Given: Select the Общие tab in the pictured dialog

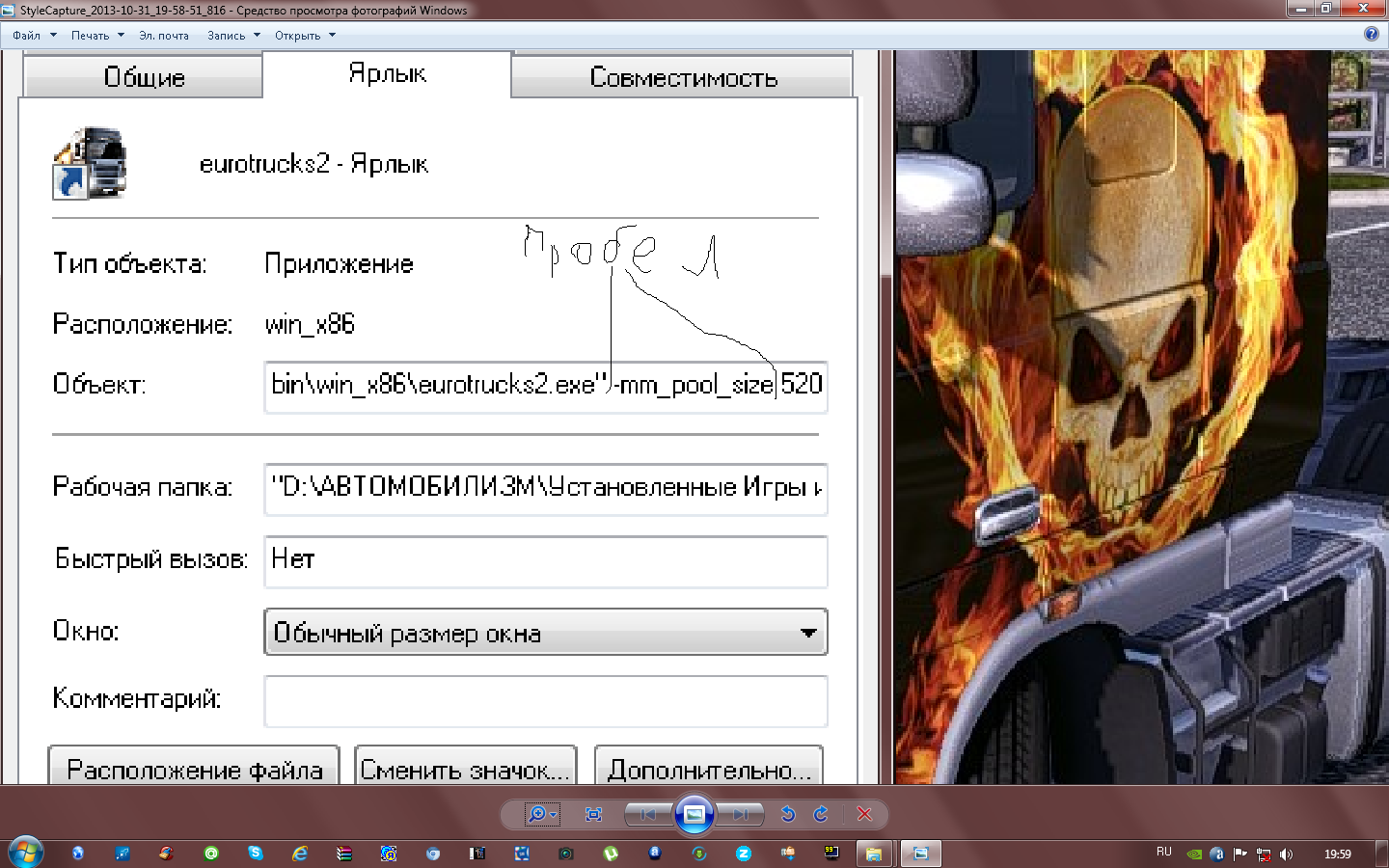Looking at the screenshot, I should point(143,76).
